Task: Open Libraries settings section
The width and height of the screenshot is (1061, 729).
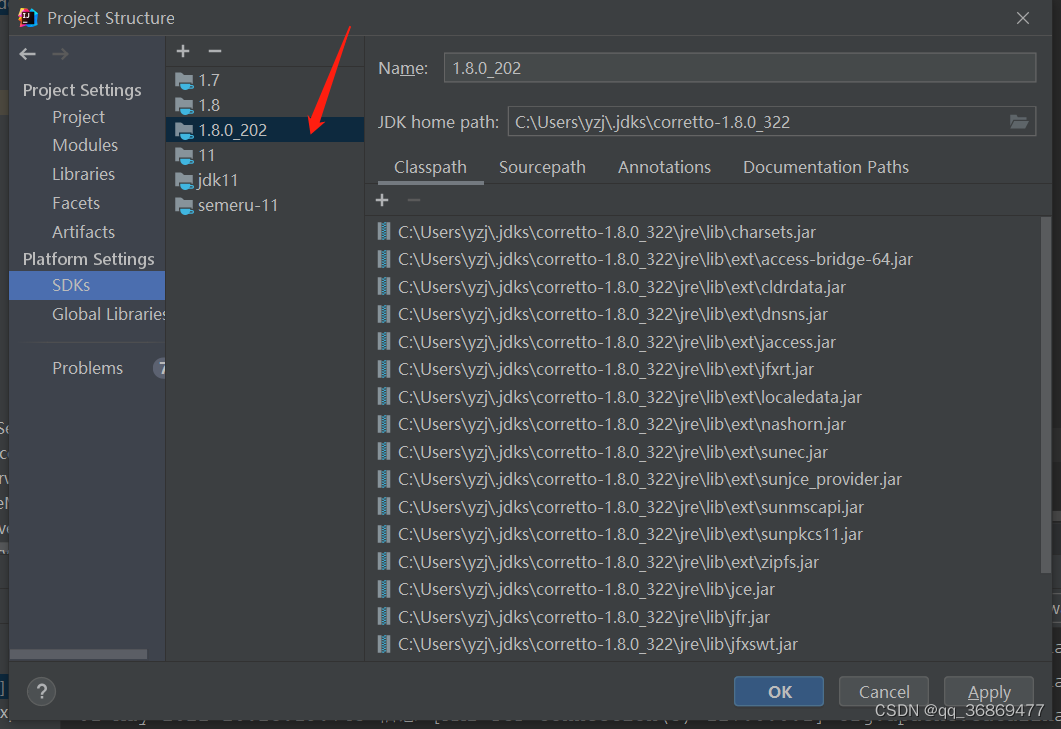Action: [84, 175]
